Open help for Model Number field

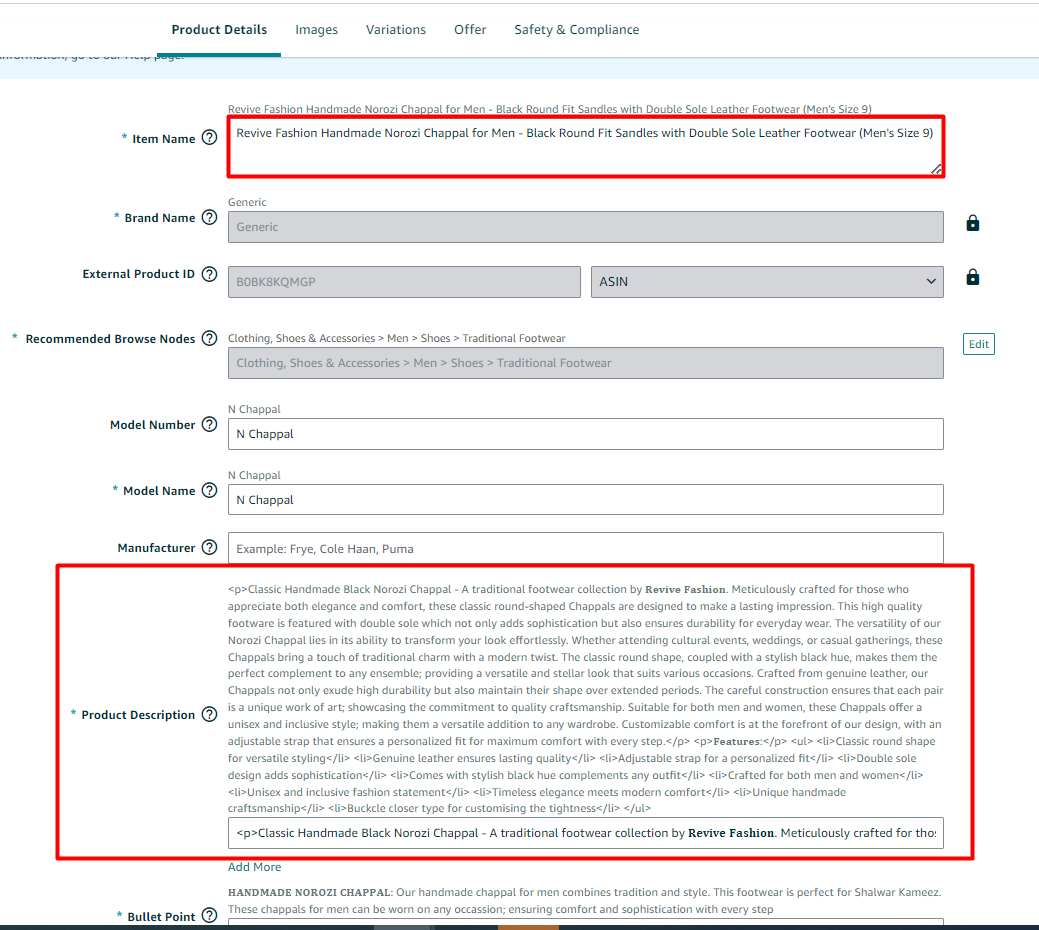click(x=209, y=425)
